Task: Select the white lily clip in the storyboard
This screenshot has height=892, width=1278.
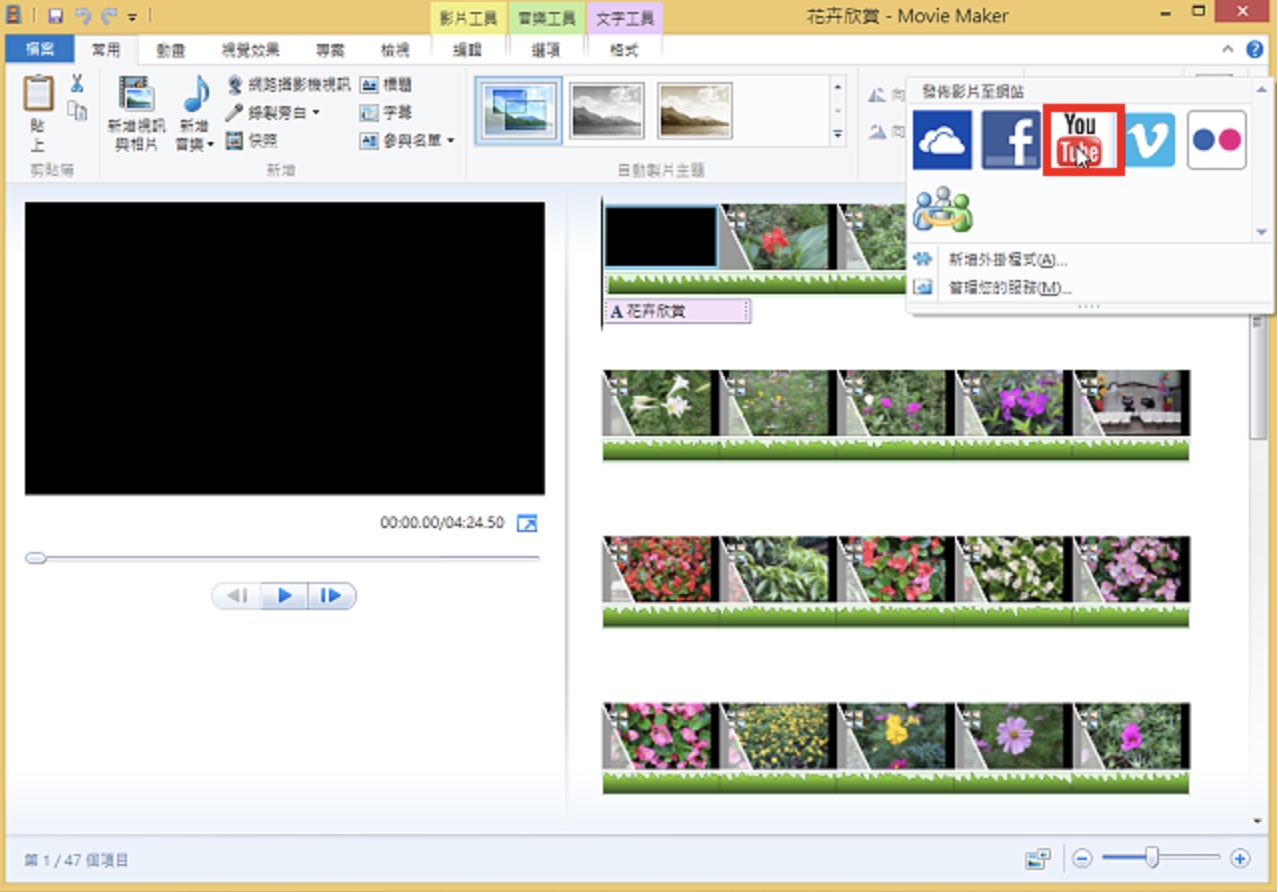Action: point(661,403)
